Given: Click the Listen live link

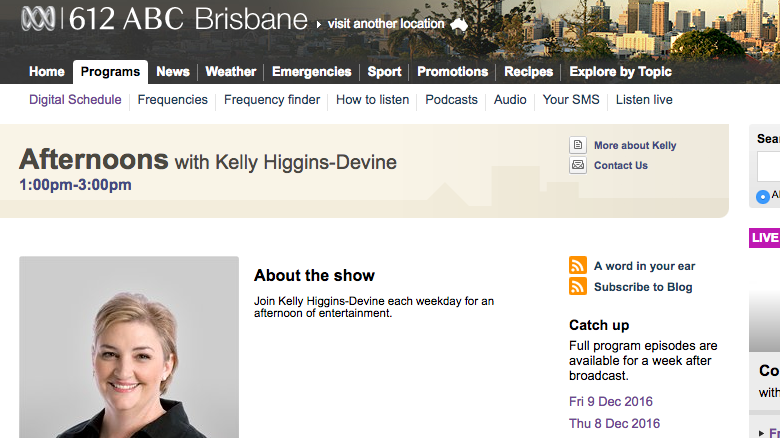Looking at the screenshot, I should (x=644, y=100).
